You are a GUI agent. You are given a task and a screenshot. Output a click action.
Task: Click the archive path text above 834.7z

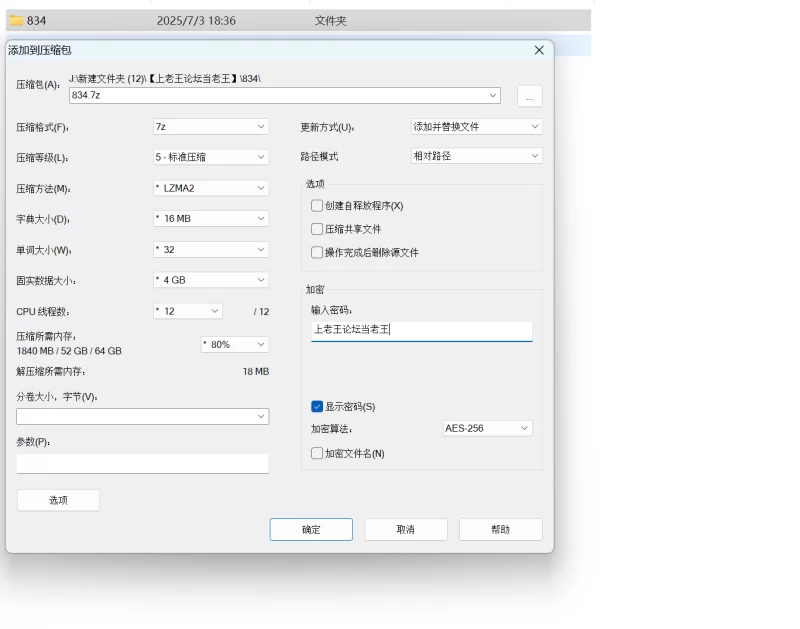pos(165,79)
